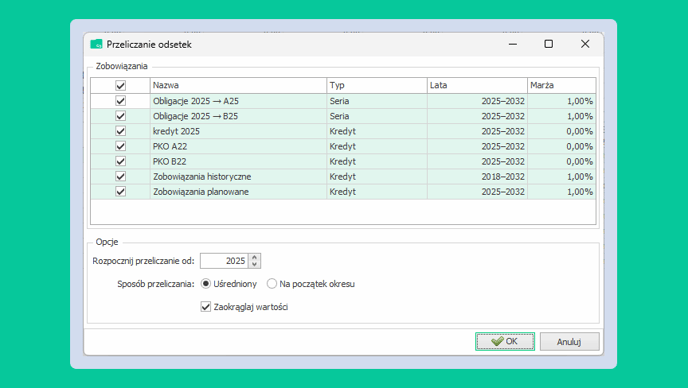
Task: Toggle the select-all checkbox in table header
Action: tap(120, 86)
